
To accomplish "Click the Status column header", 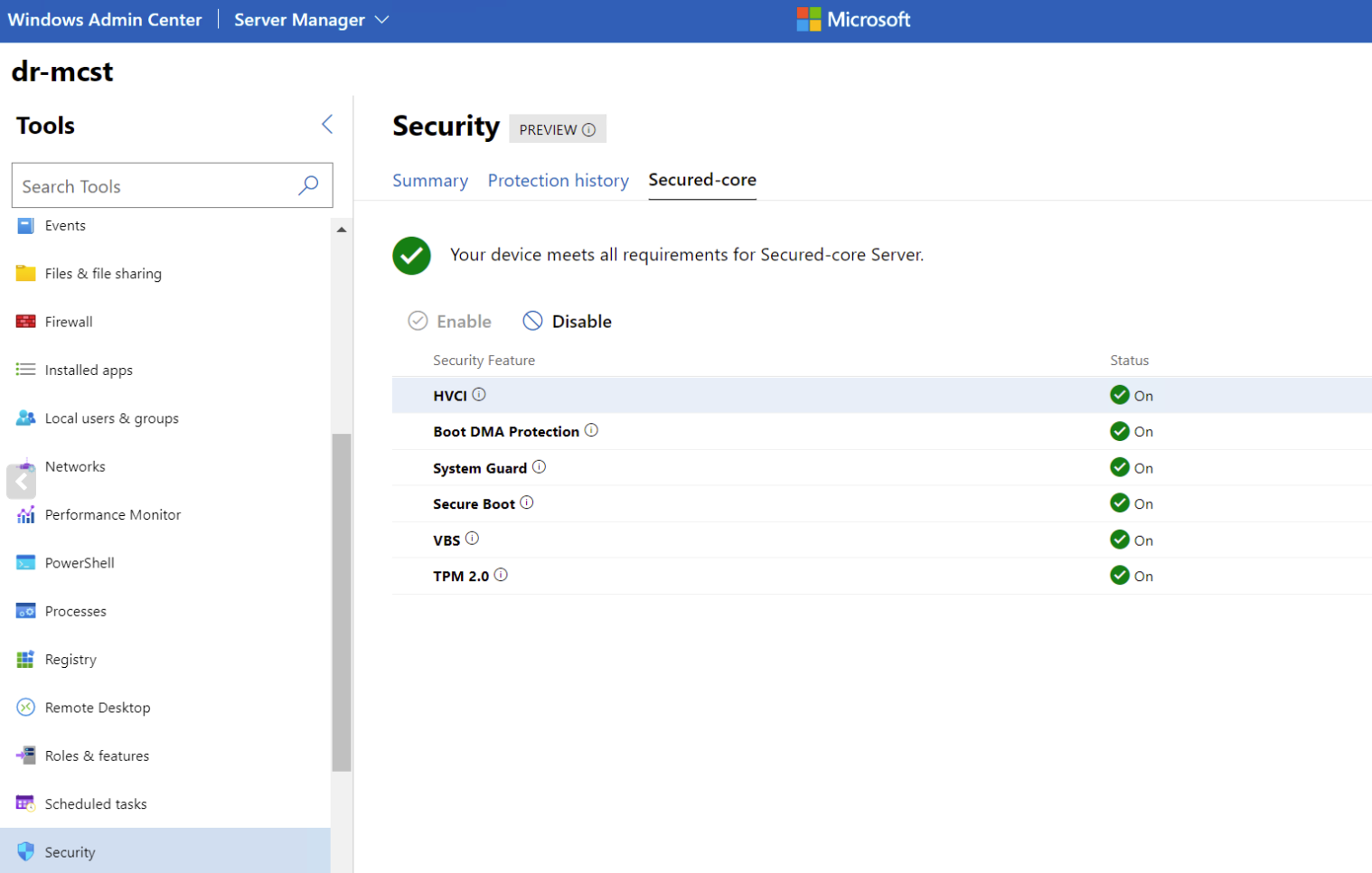I will 1129,360.
